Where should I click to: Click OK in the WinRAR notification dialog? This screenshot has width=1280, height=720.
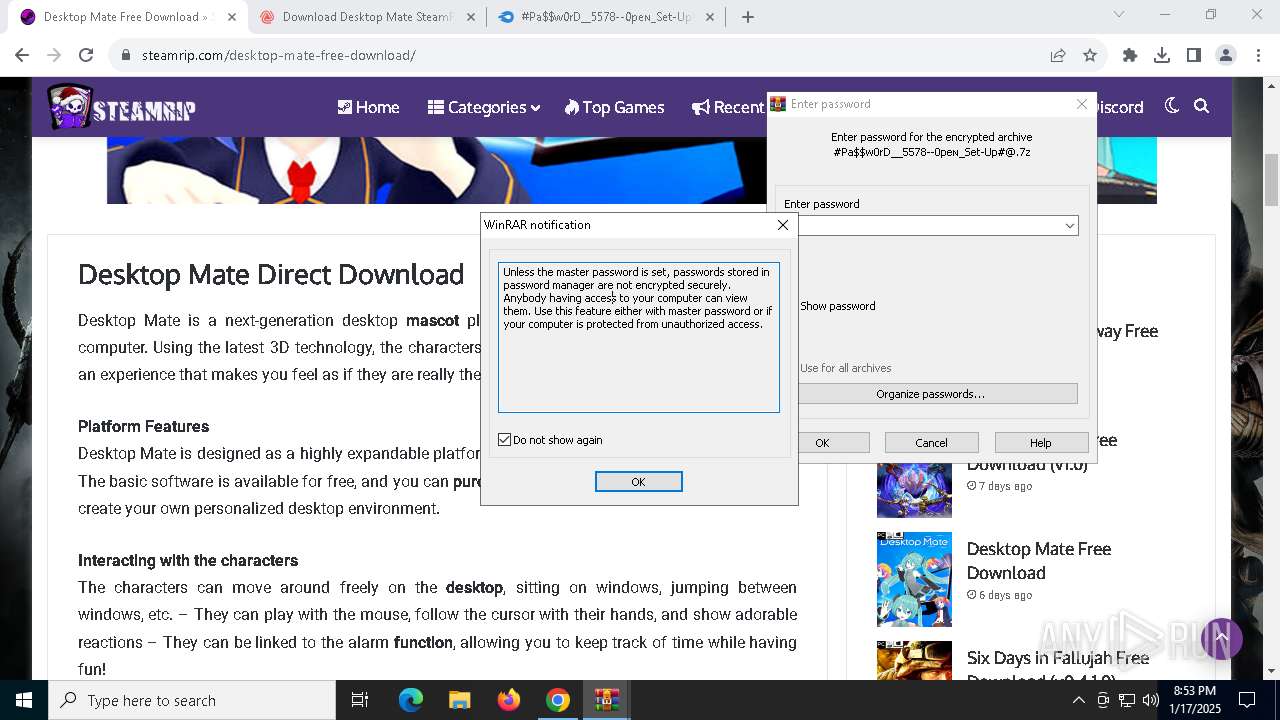click(x=638, y=482)
